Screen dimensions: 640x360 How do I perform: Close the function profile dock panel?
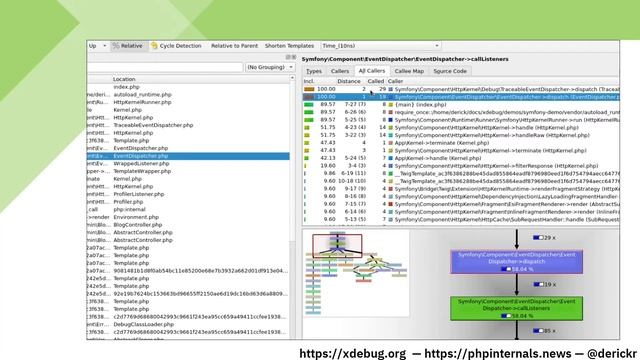tap(293, 57)
